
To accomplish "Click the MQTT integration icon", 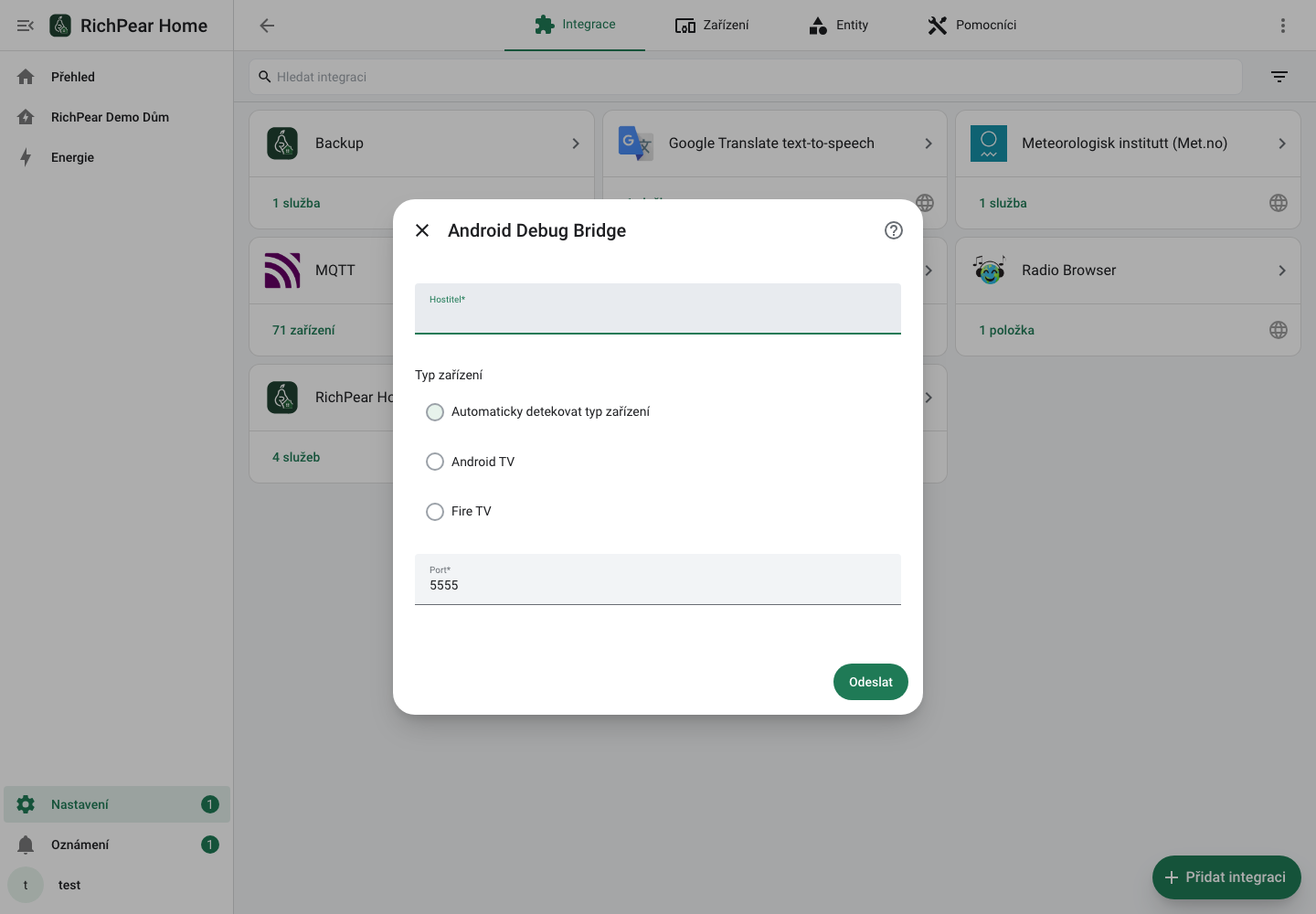I will pos(282,271).
